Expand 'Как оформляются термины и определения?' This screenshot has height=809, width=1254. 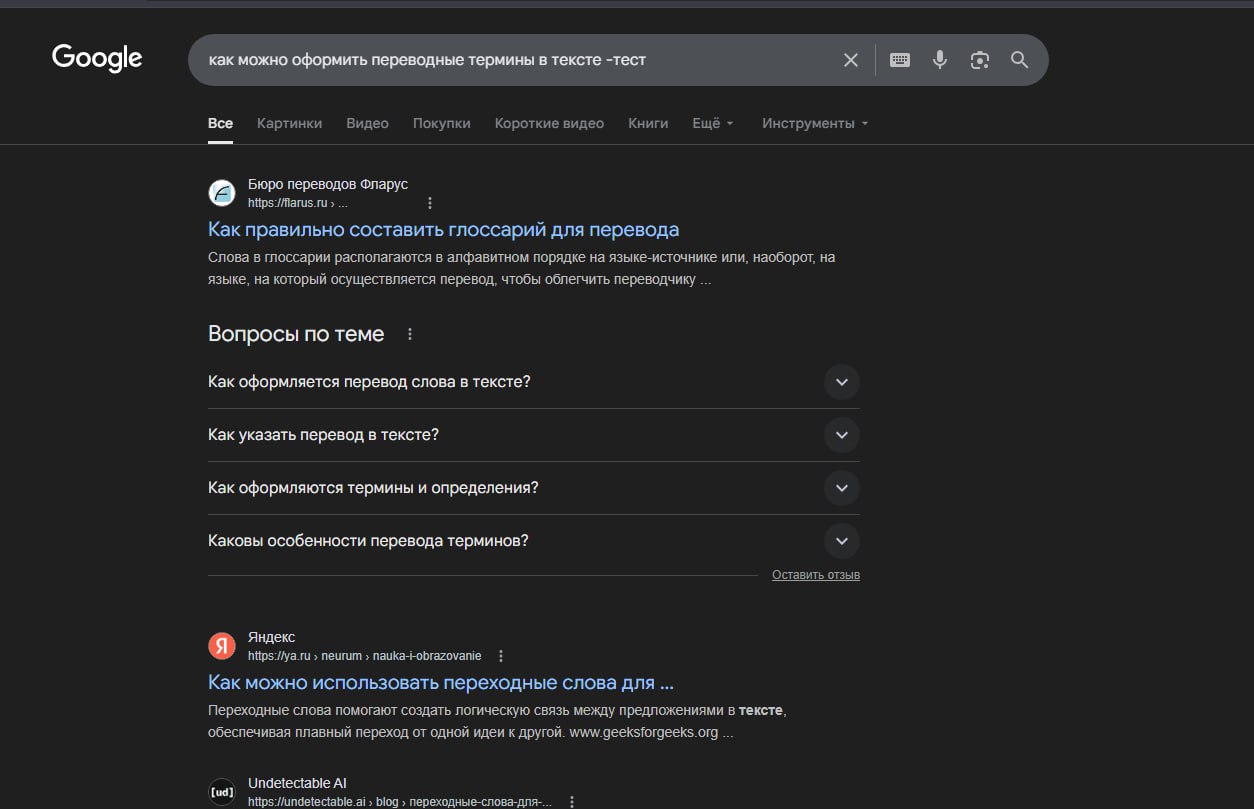tap(841, 488)
